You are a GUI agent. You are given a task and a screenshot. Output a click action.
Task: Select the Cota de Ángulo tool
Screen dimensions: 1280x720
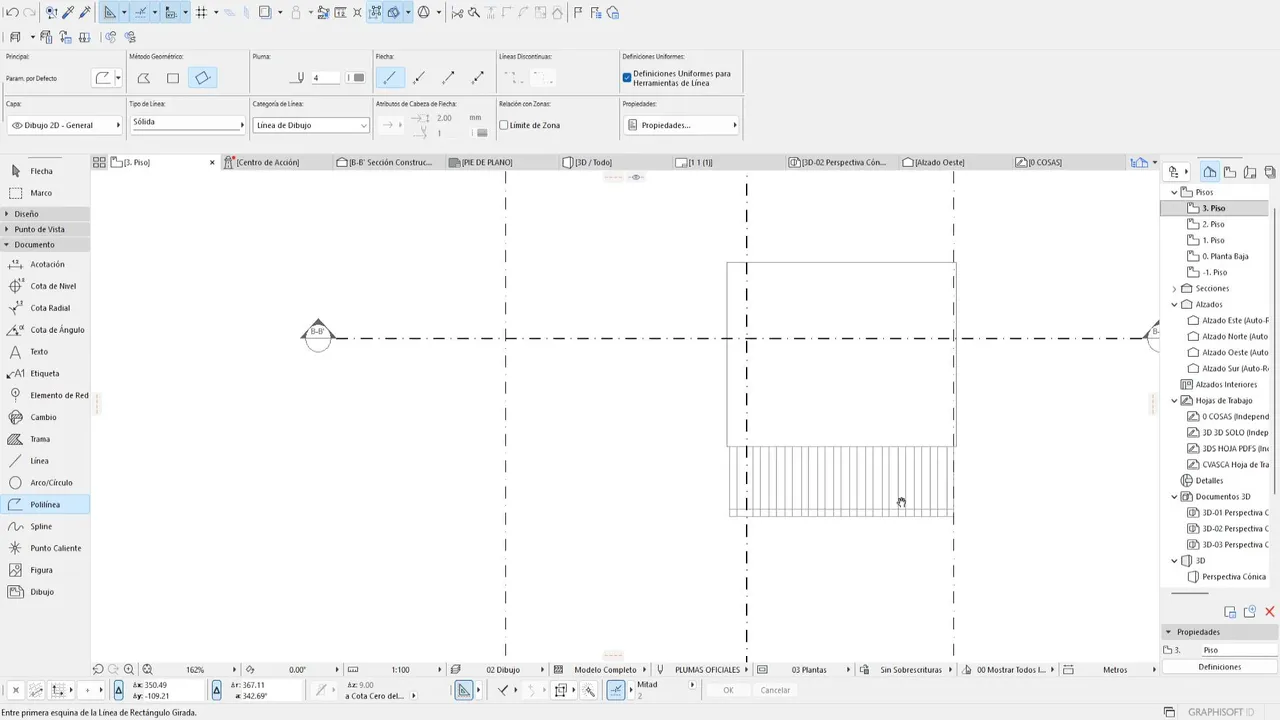pyautogui.click(x=45, y=330)
